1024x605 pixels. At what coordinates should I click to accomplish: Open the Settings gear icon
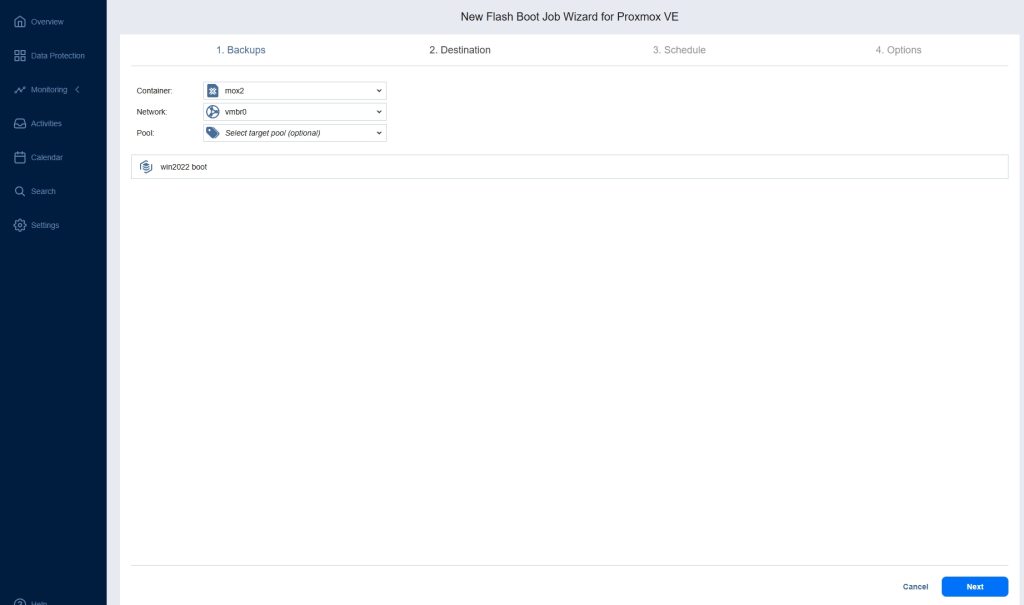click(x=20, y=225)
